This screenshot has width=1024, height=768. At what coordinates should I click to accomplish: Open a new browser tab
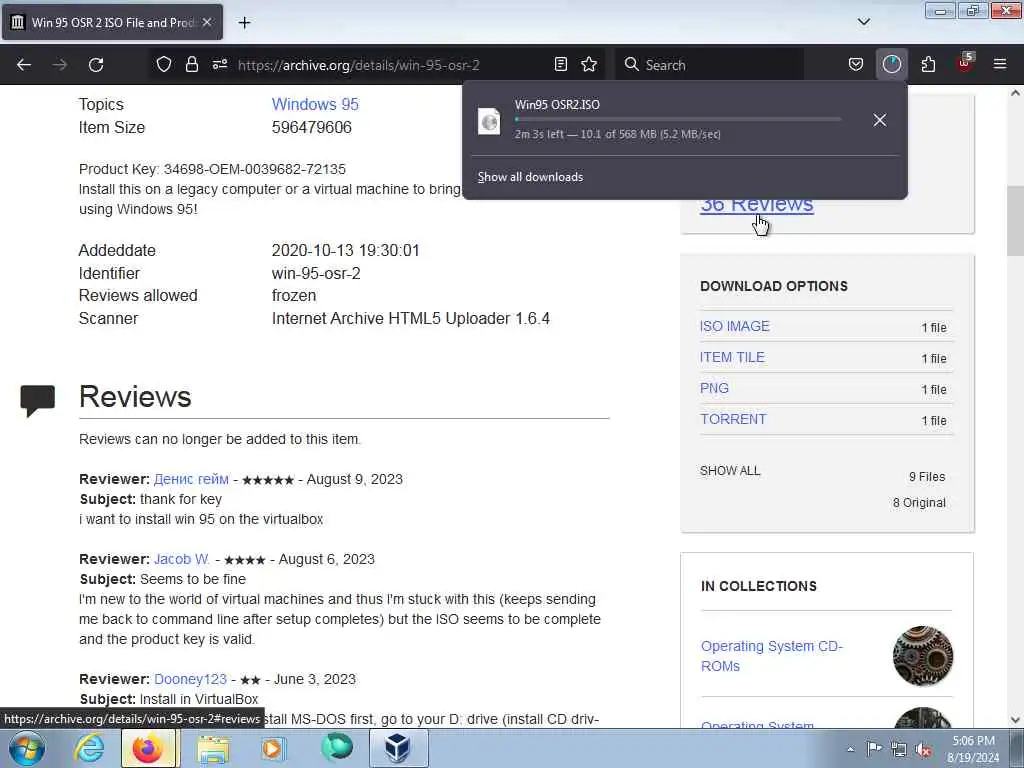tap(244, 23)
